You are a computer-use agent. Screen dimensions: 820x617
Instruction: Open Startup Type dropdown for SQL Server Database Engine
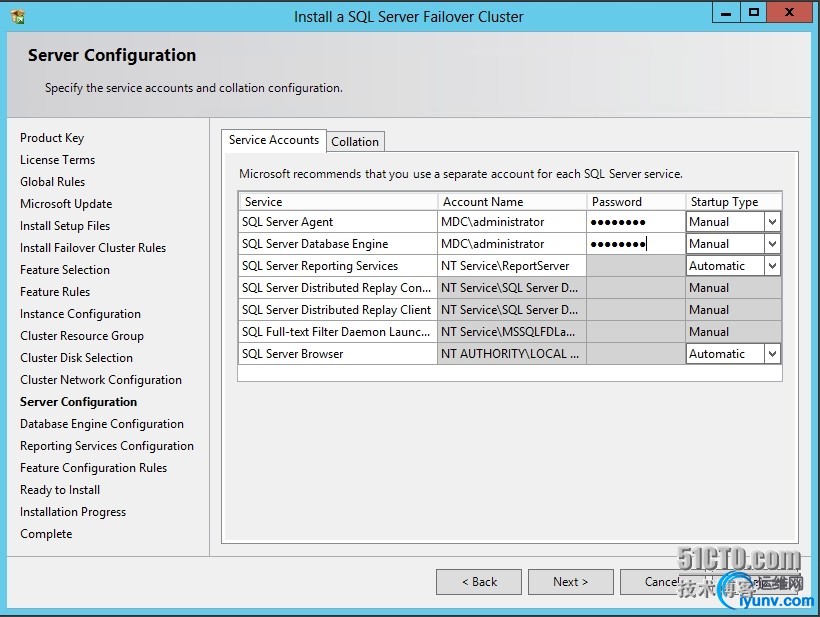click(772, 244)
